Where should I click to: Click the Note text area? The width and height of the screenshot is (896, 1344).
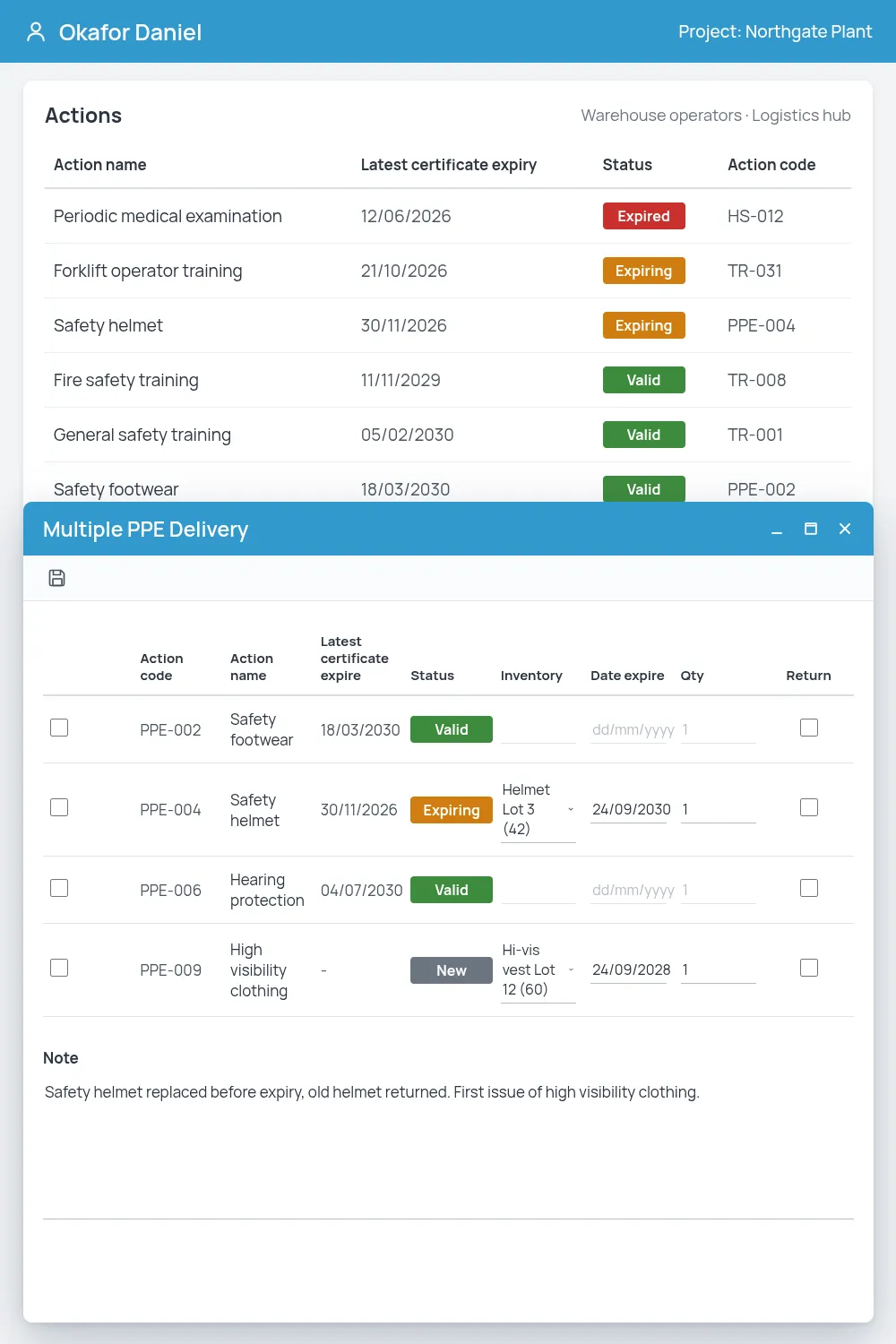pyautogui.click(x=448, y=1147)
